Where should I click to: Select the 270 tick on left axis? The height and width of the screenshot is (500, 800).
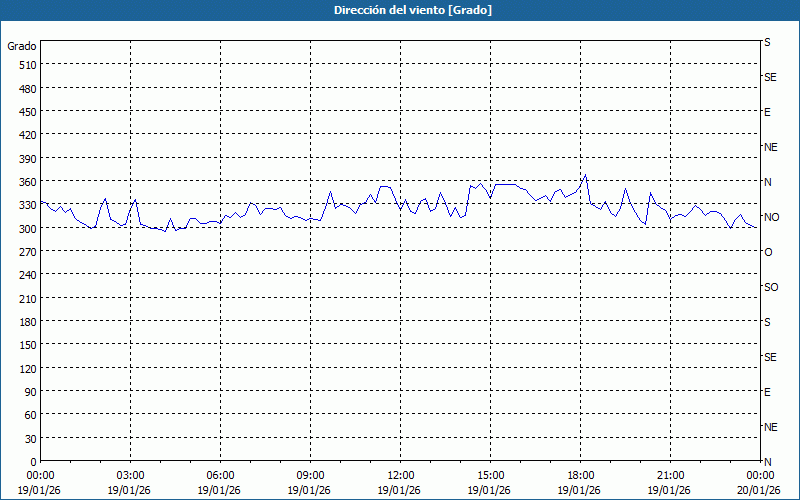coord(25,251)
